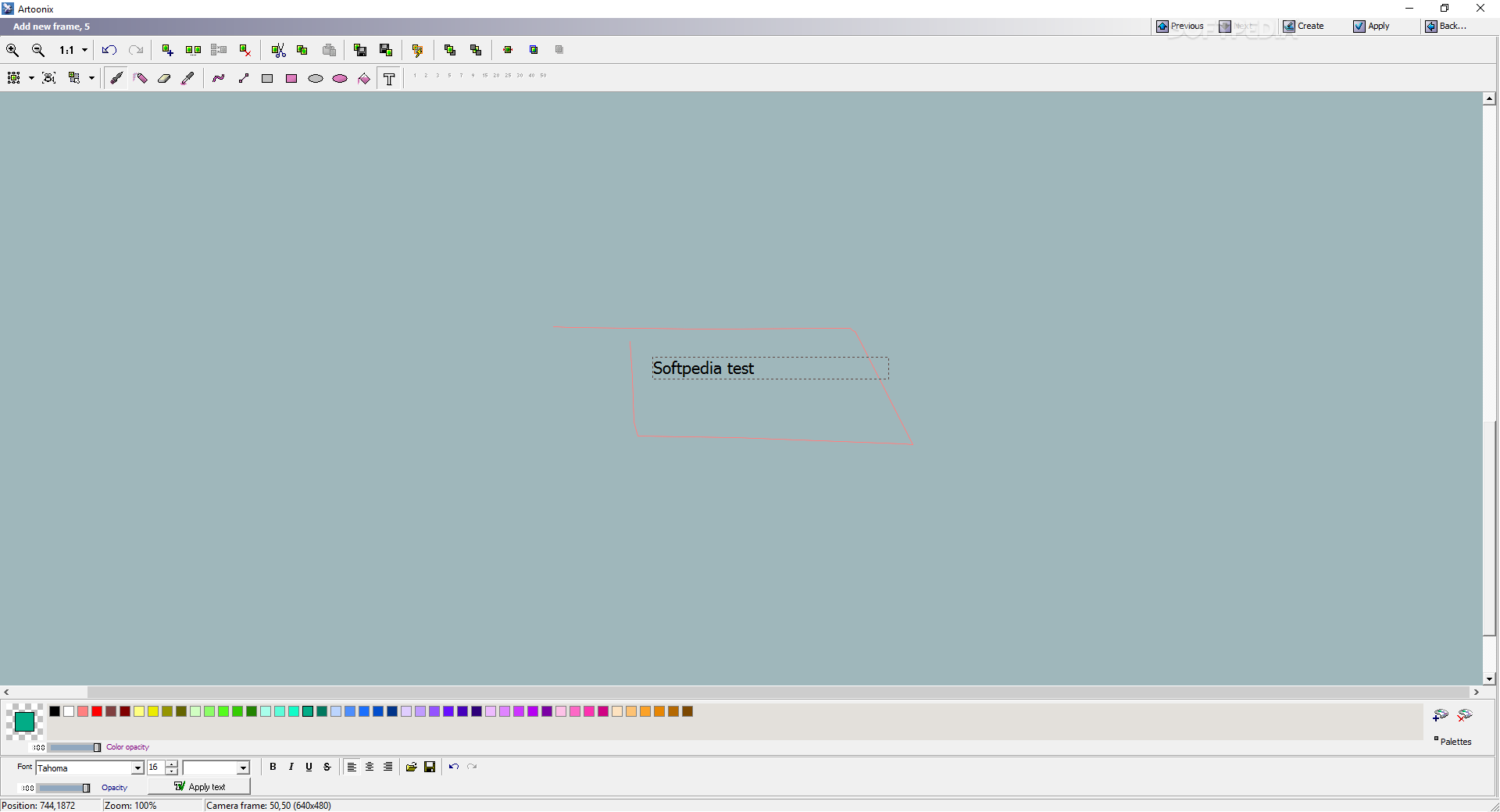Click the save text floppy icon
Image resolution: width=1500 pixels, height=812 pixels.
point(430,767)
